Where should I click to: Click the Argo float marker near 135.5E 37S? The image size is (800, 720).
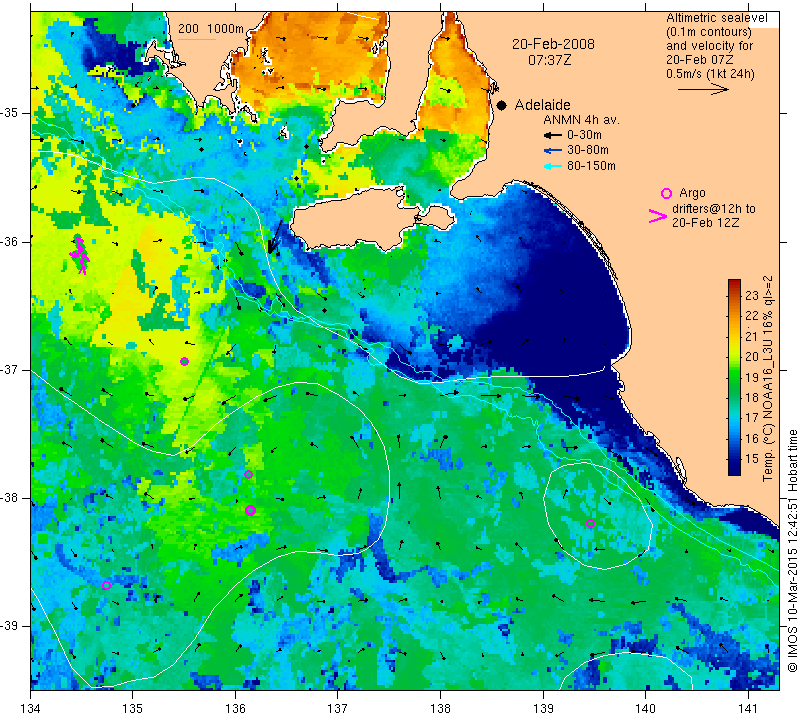coord(185,362)
